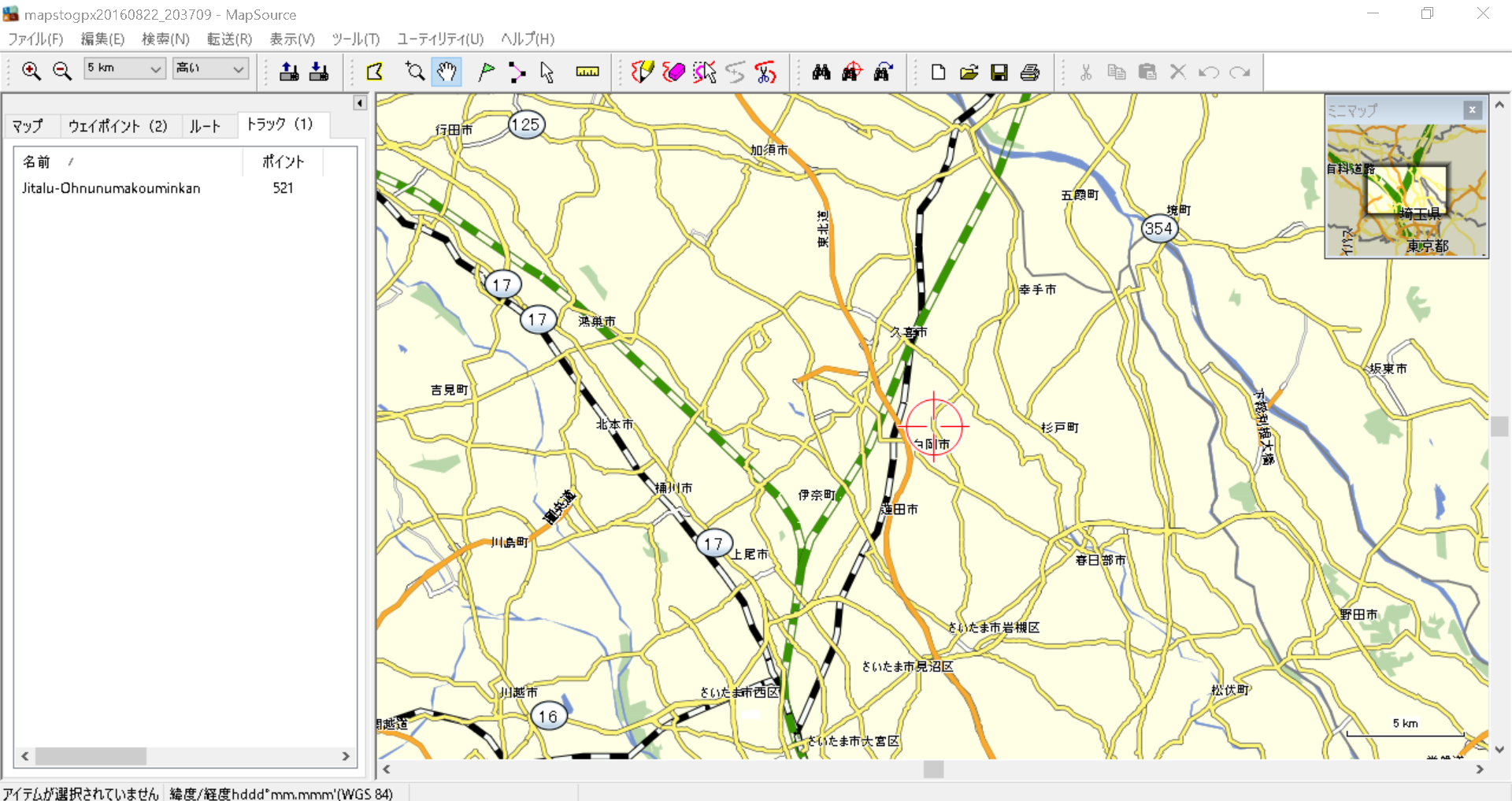Open the 表示(V) menu
1512x801 pixels.
point(292,39)
